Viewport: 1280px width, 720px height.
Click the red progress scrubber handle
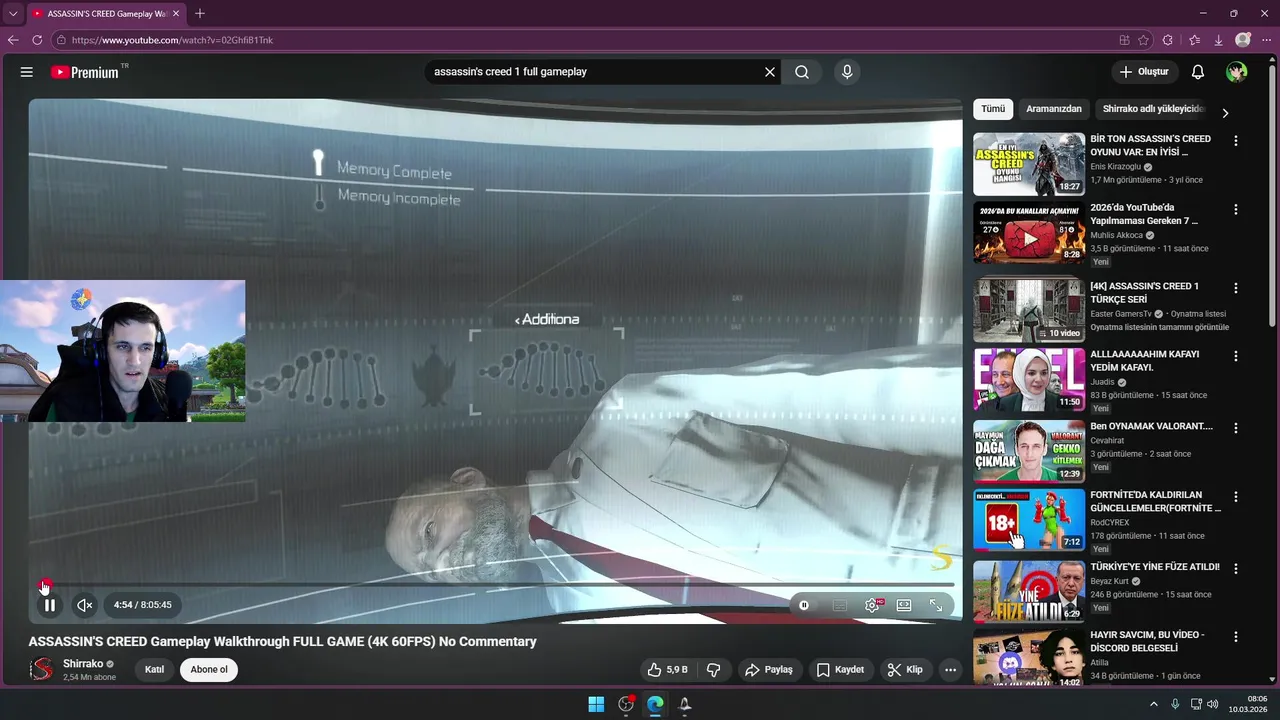point(44,584)
